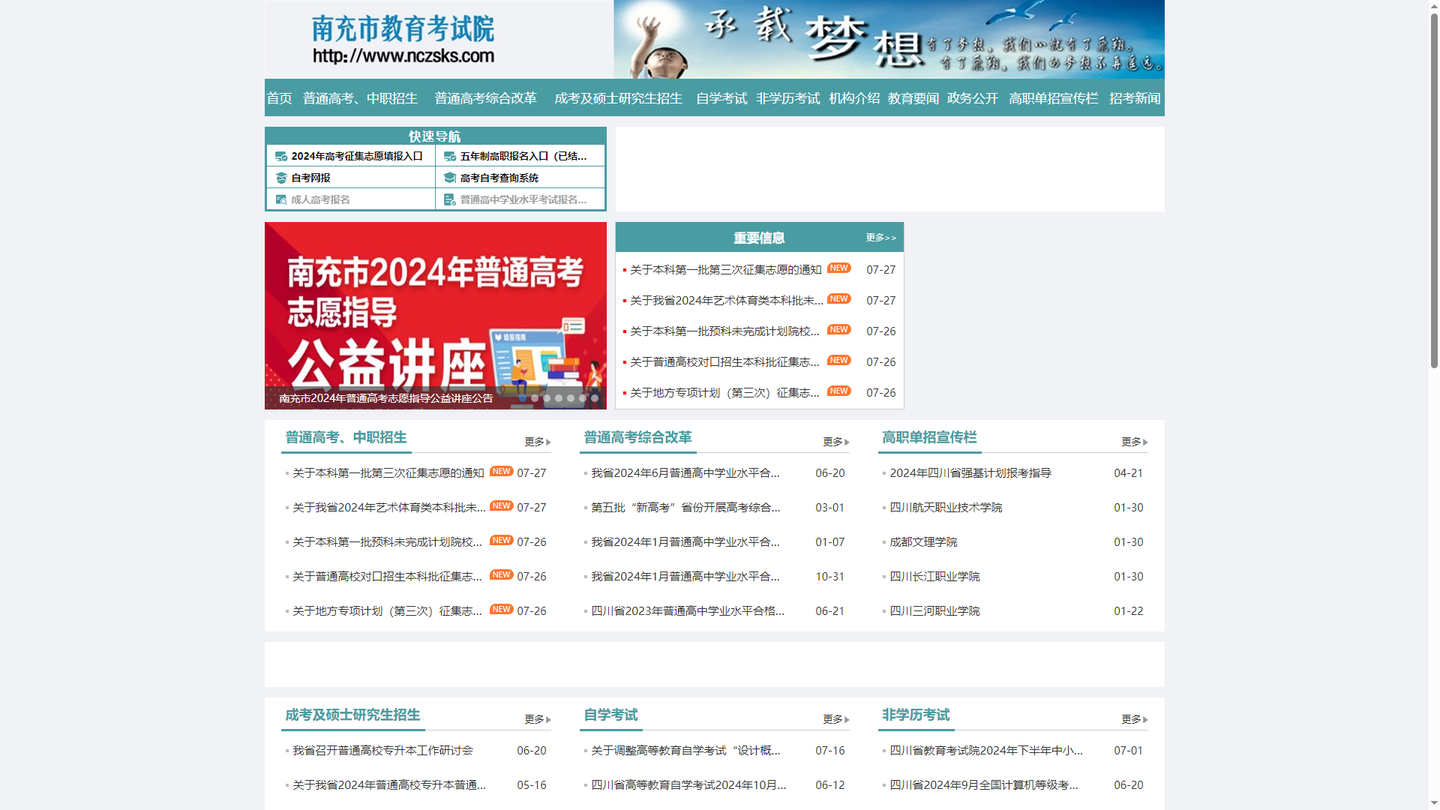Go to 首页 in the navigation bar
The width and height of the screenshot is (1440, 810).
coord(279,98)
